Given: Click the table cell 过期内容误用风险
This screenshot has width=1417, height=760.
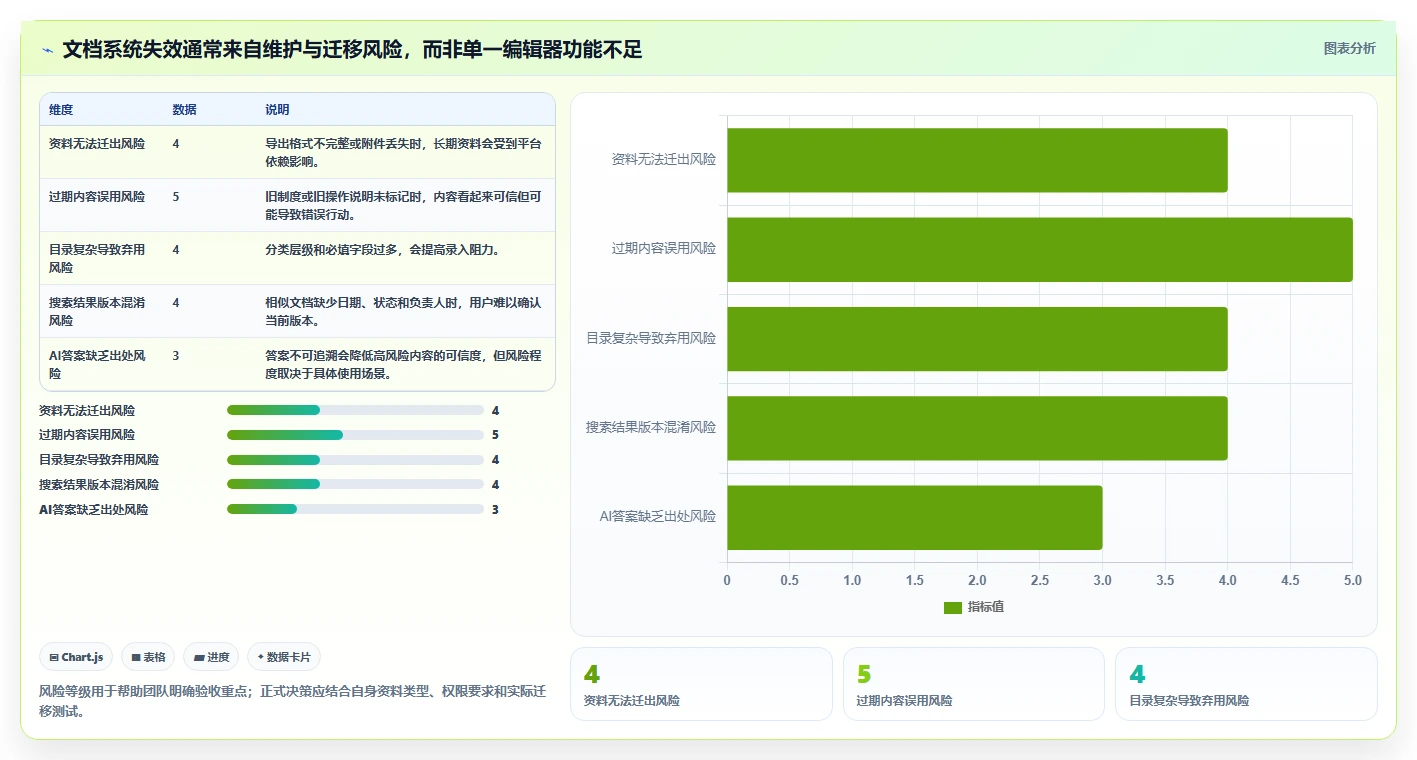Looking at the screenshot, I should click(x=97, y=197).
